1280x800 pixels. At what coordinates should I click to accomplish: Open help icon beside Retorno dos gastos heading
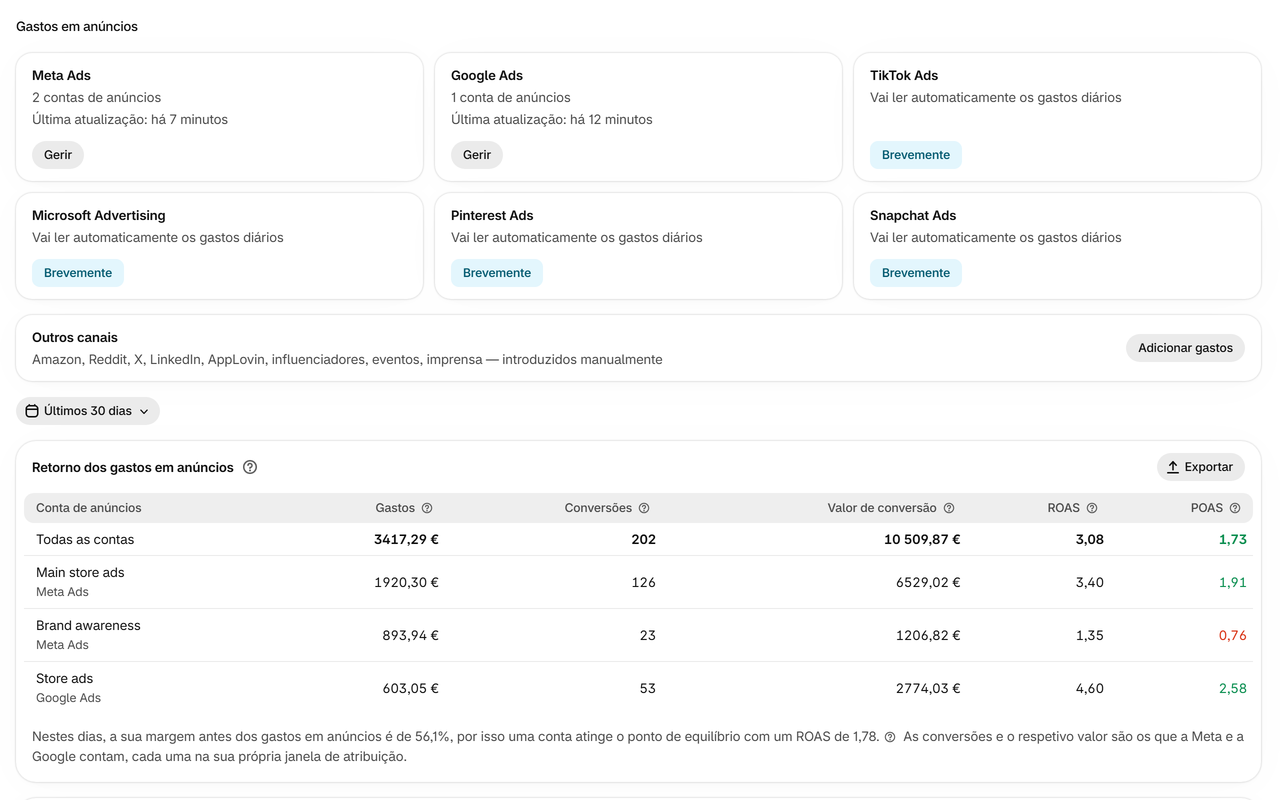pos(250,467)
